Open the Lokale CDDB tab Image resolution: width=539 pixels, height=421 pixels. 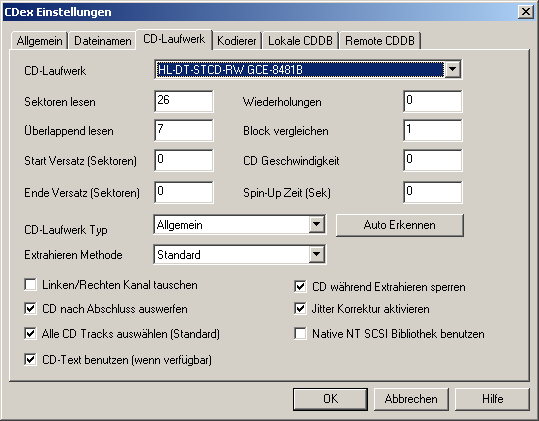(300, 41)
